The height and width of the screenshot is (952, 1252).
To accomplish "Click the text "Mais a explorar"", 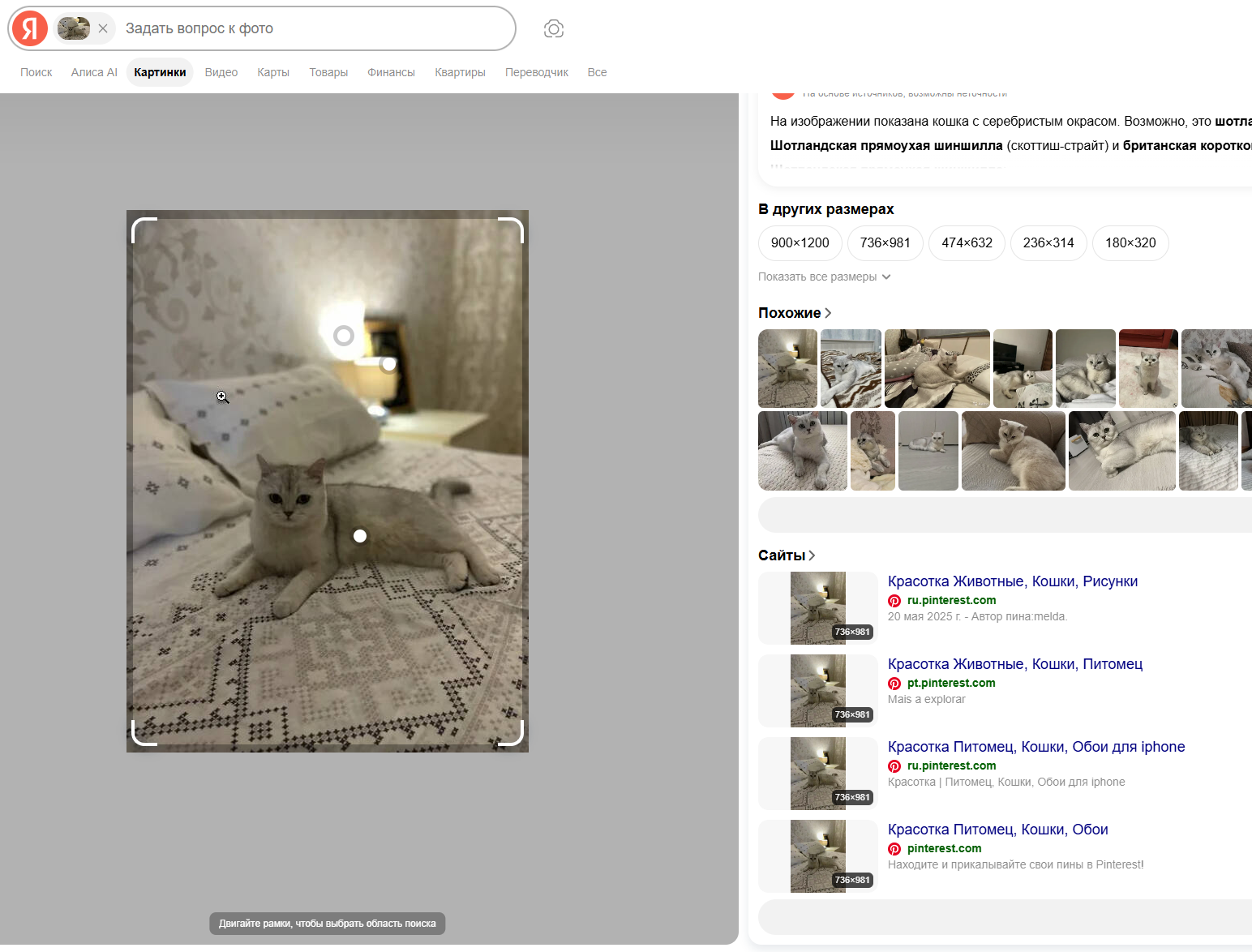I will 927,700.
